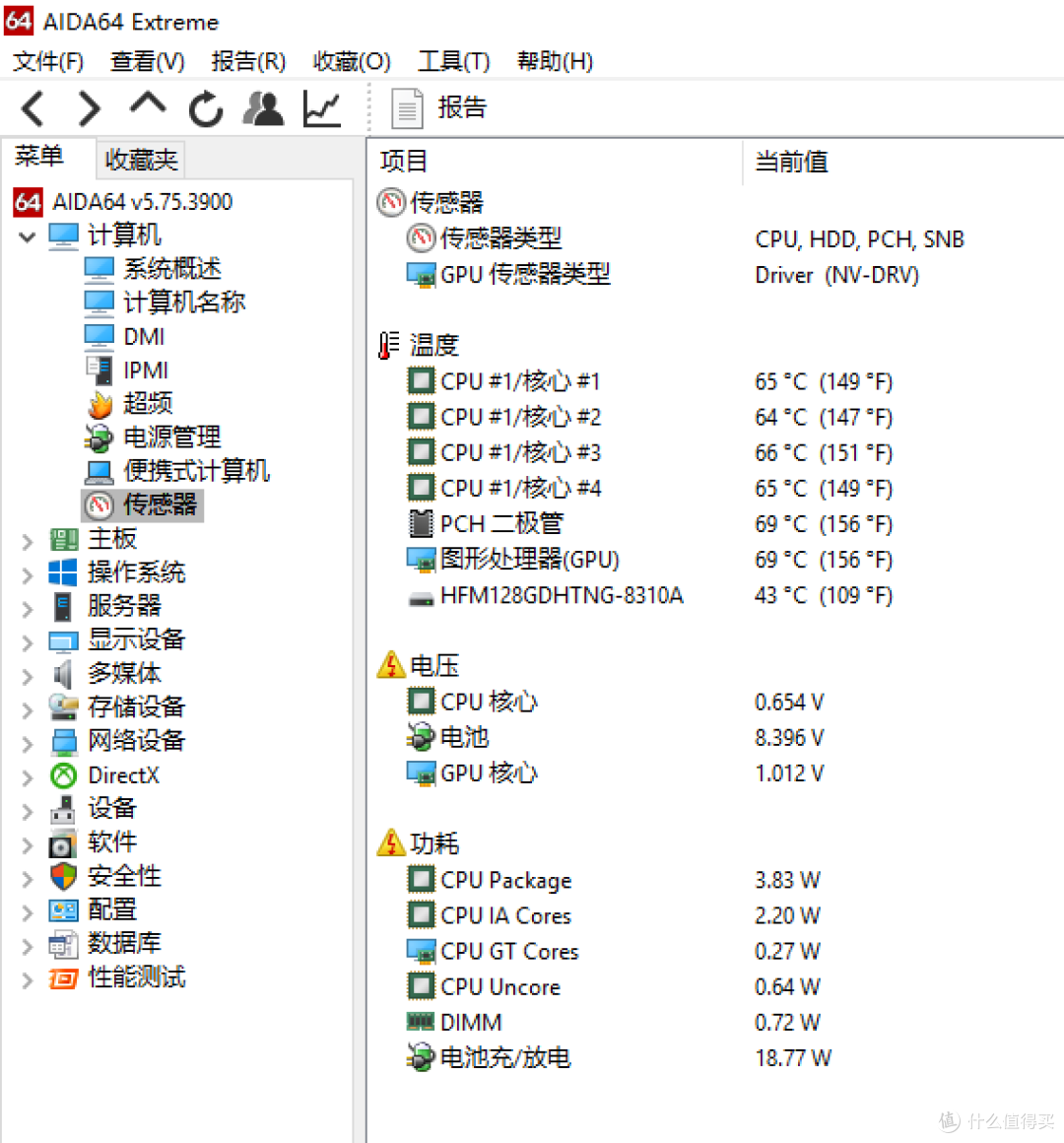Expand the 显示设备 tree node
Screen dimensions: 1064x1143
[x=27, y=641]
